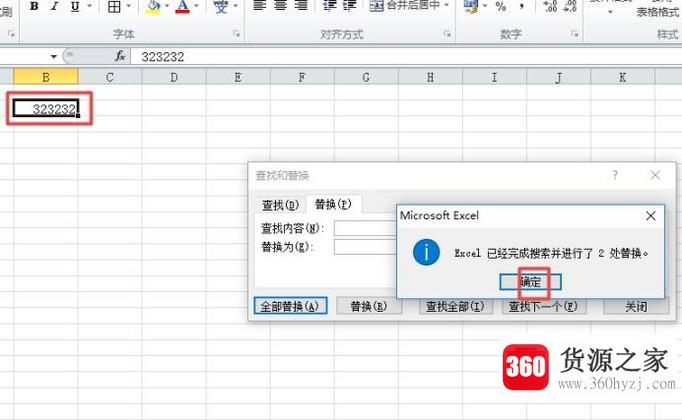Click 关闭 button in Find and Replace

coord(636,306)
